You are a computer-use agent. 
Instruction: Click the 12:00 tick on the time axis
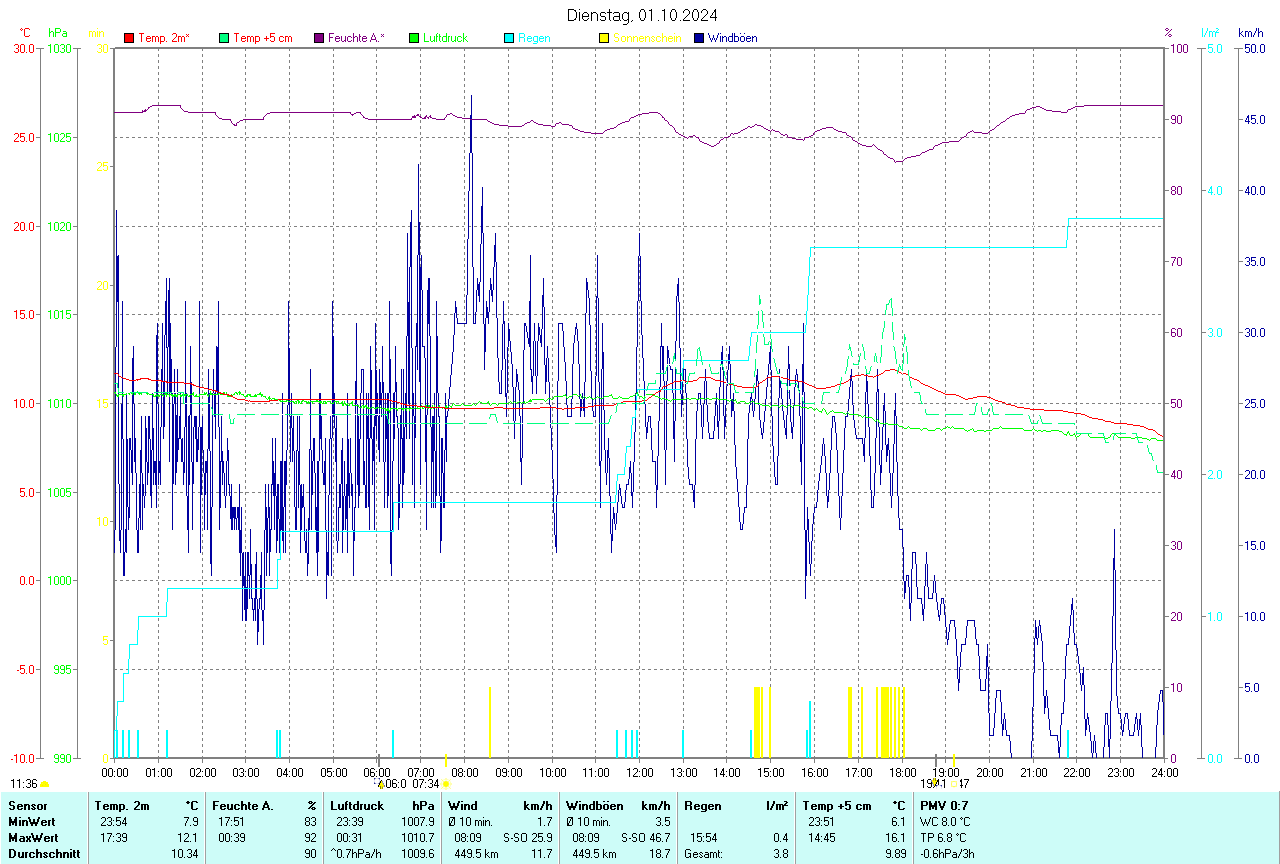coord(640,772)
